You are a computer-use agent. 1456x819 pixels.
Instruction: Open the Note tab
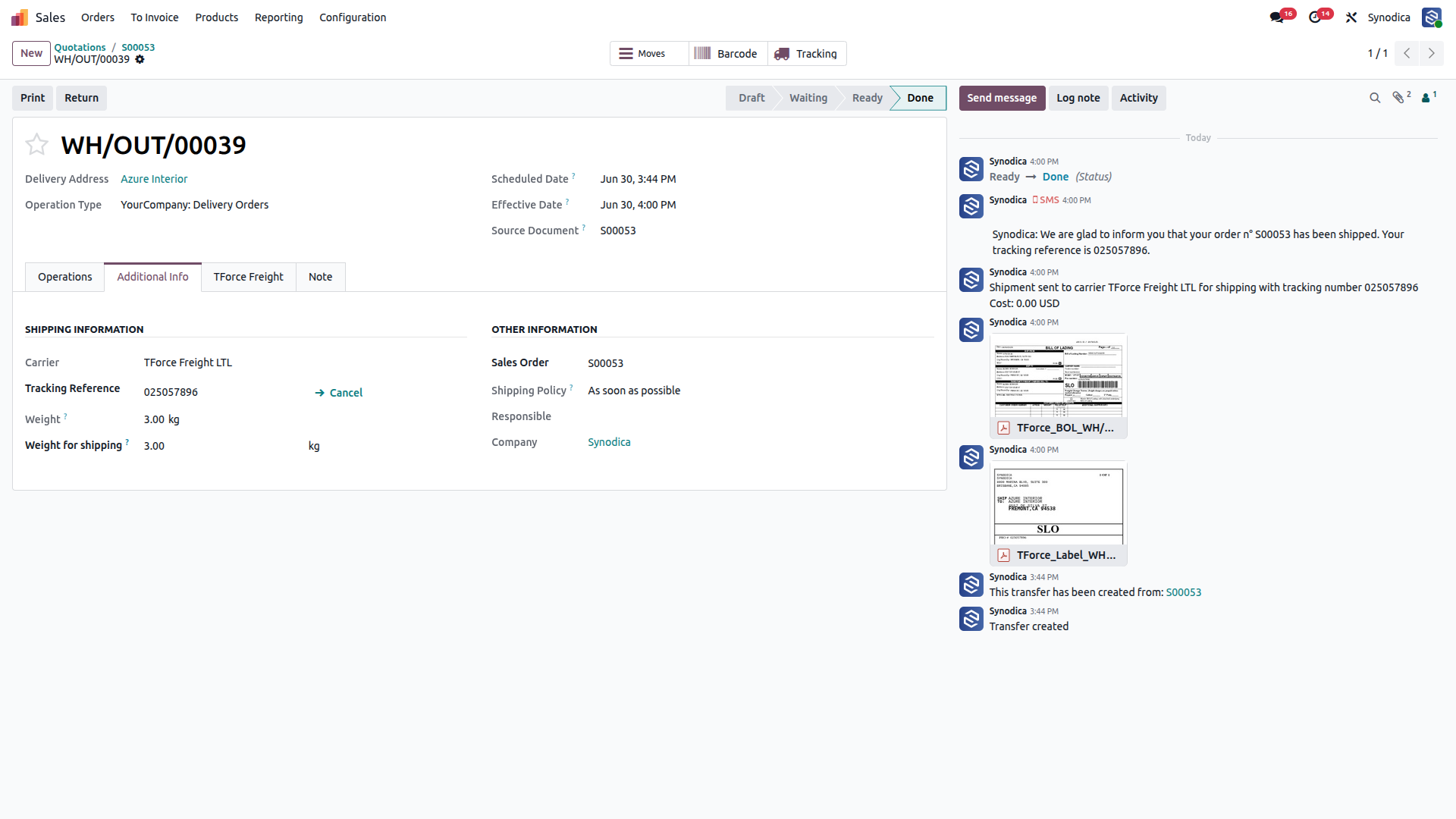coord(321,277)
